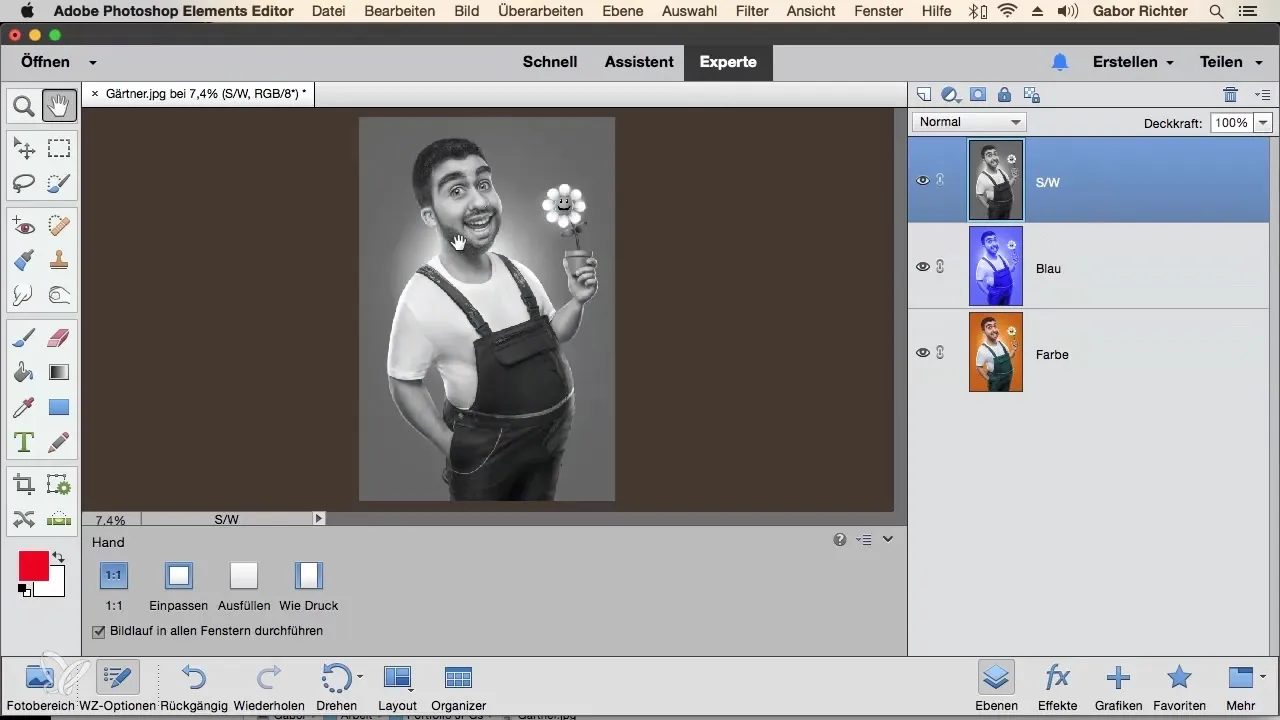The image size is (1280, 720).
Task: Toggle link icon on the S/W layer
Action: pyautogui.click(x=940, y=181)
